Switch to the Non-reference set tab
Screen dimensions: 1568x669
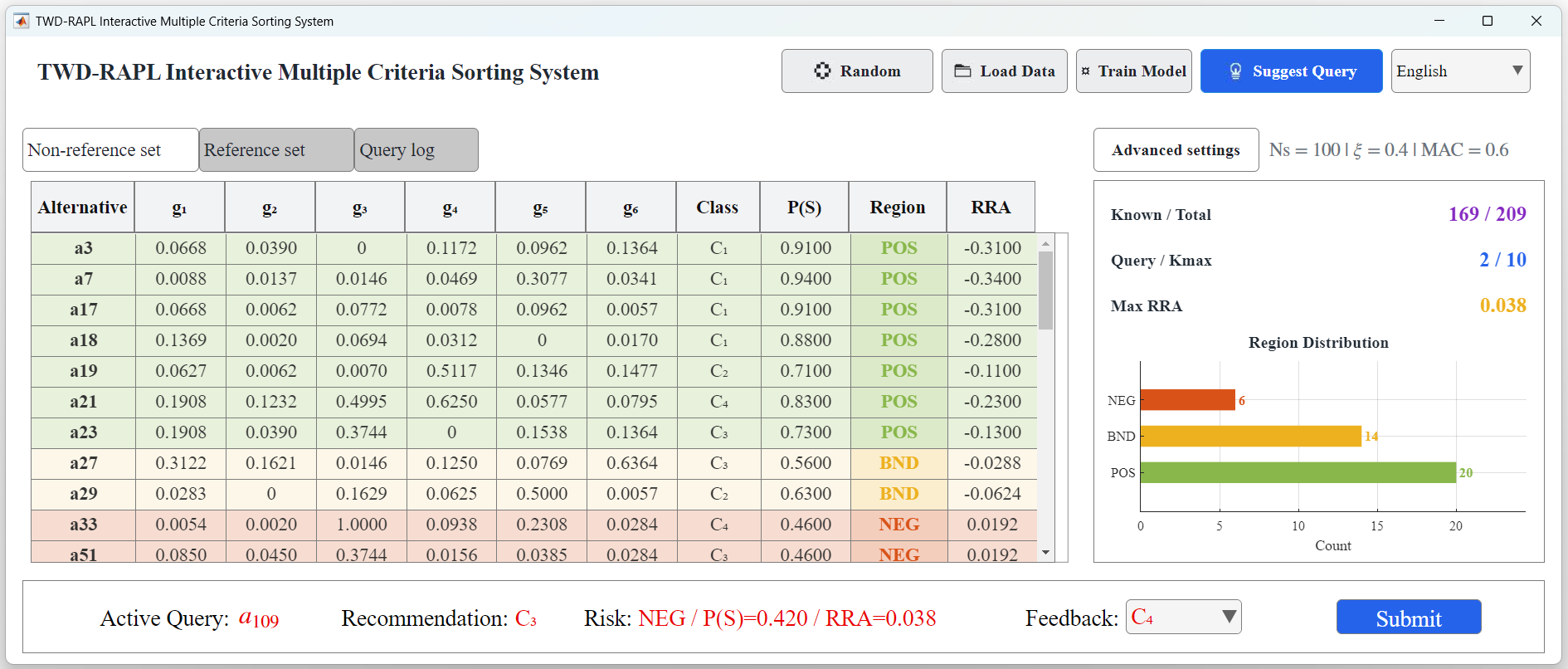click(x=110, y=149)
